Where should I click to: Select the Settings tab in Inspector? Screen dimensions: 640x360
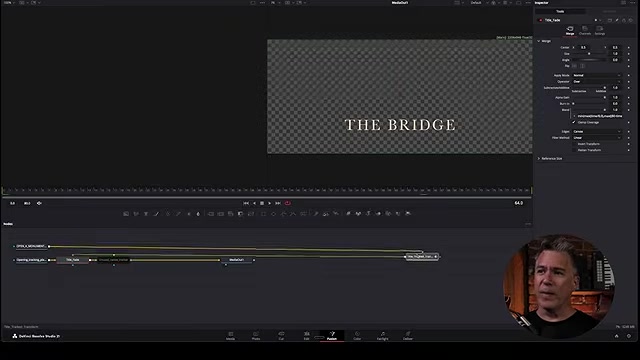(x=600, y=31)
